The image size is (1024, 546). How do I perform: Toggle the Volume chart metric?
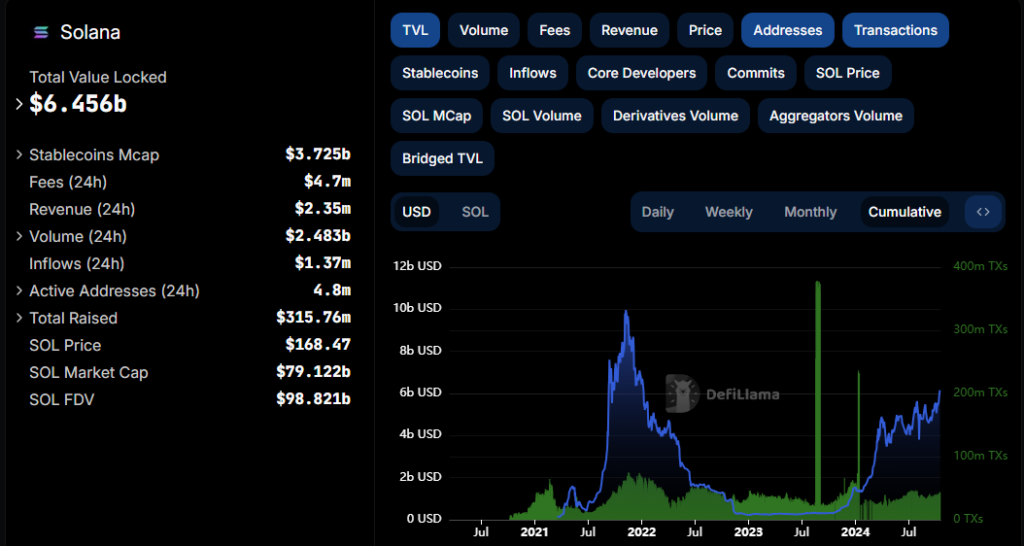[x=484, y=30]
